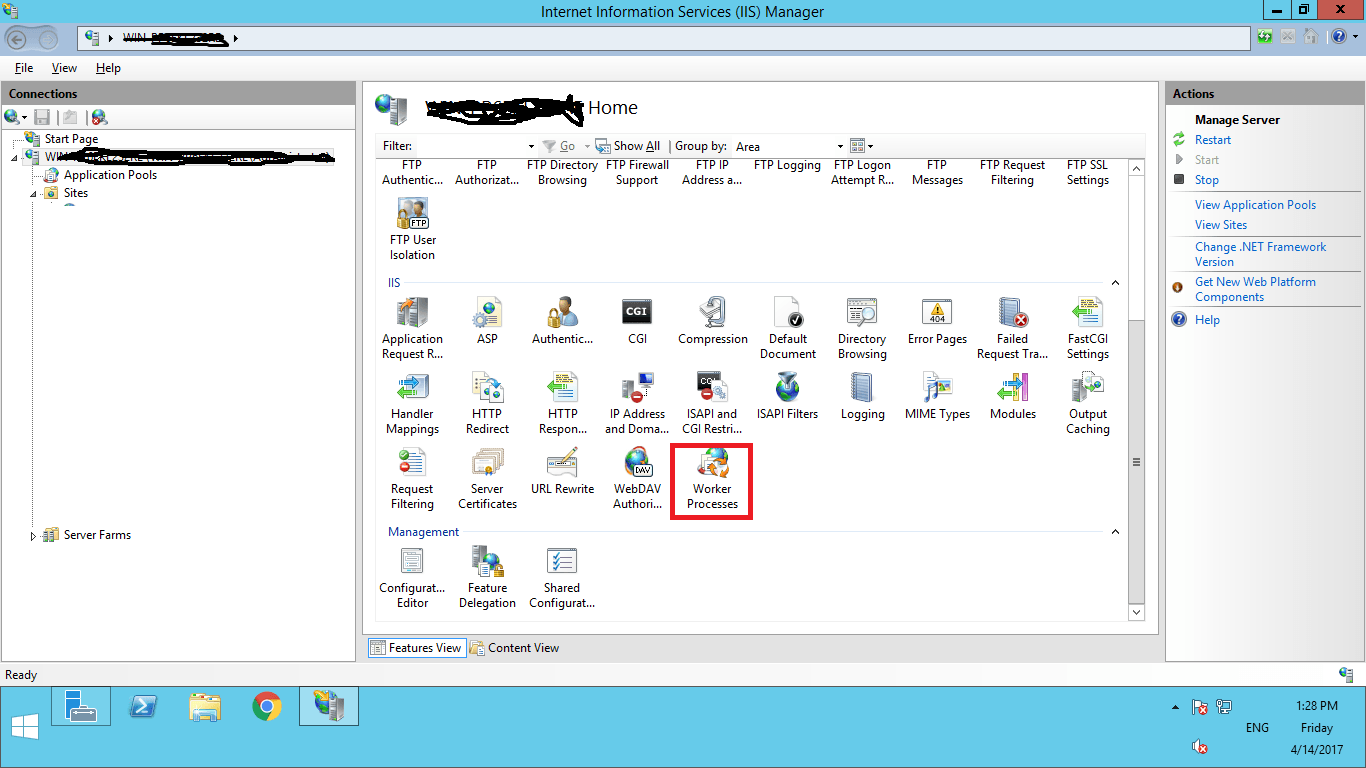Open the Directory Browsing feature in IIS group
The image size is (1366, 768).
[862, 328]
